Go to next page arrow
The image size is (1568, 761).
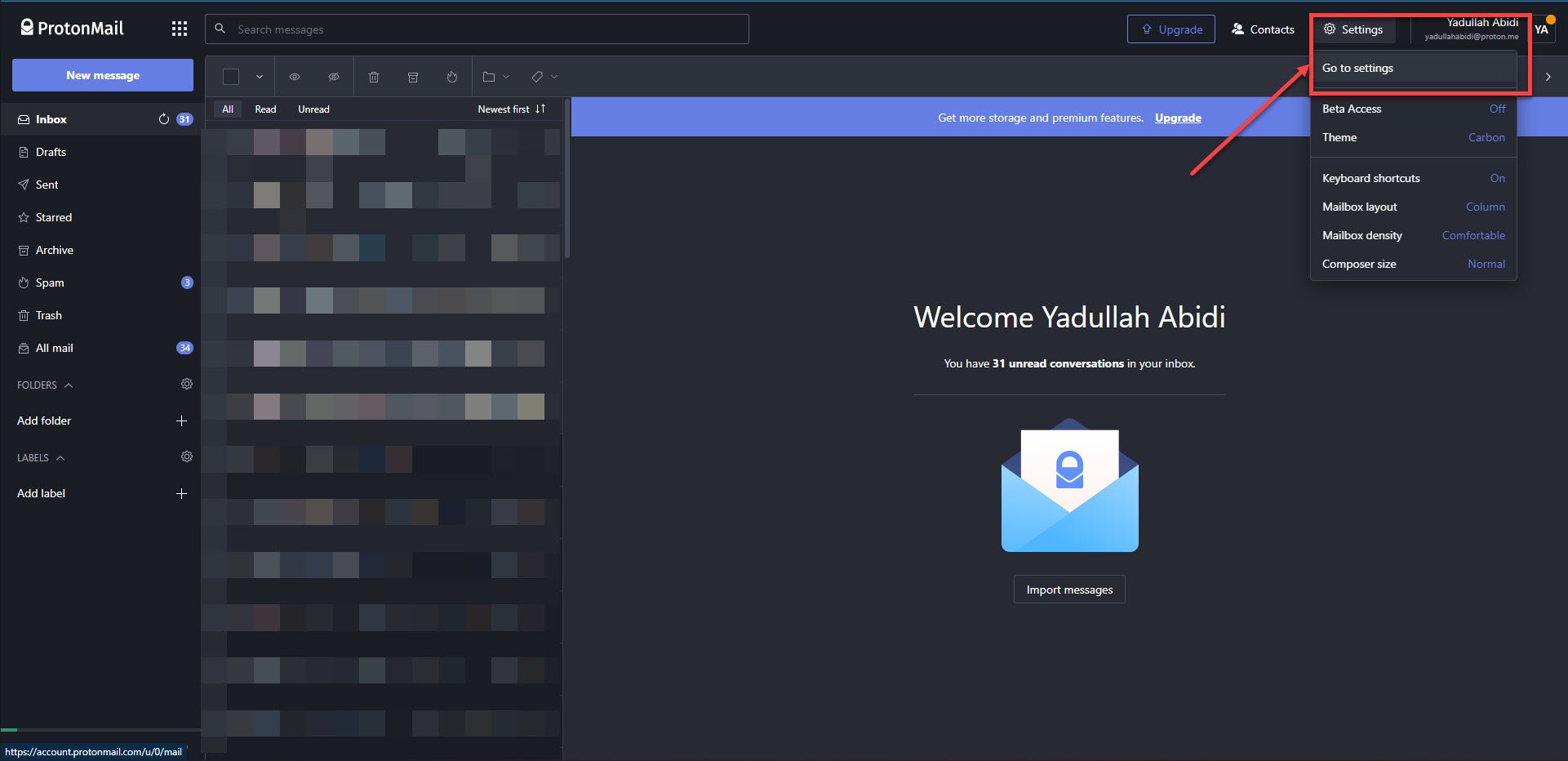1548,77
